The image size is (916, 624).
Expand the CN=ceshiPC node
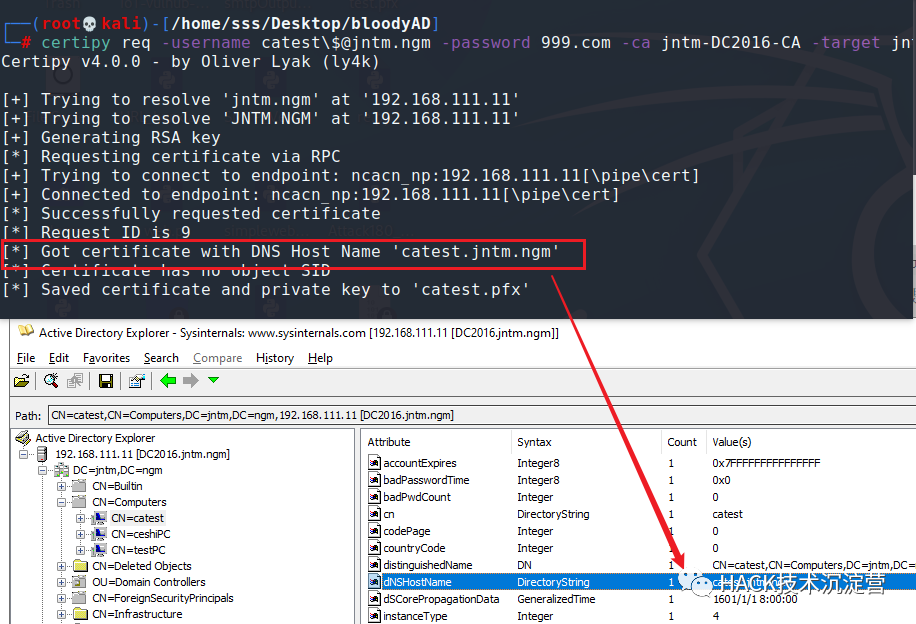click(x=81, y=534)
